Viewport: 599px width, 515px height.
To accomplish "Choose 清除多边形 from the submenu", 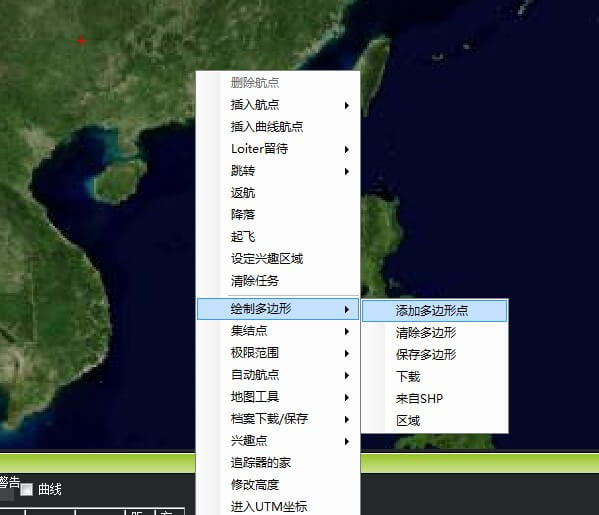I will (x=434, y=333).
